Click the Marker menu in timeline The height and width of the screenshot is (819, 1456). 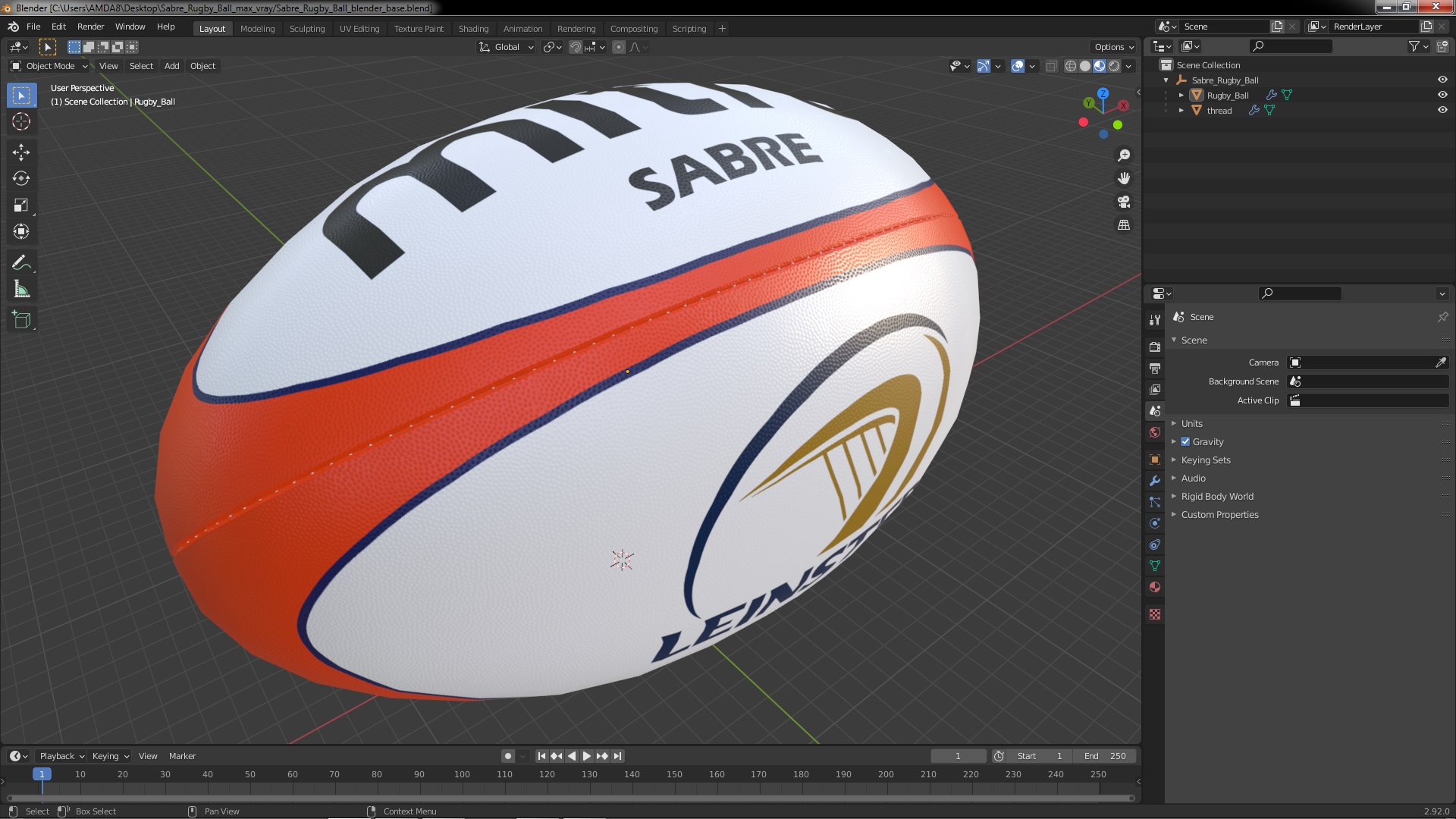click(182, 756)
